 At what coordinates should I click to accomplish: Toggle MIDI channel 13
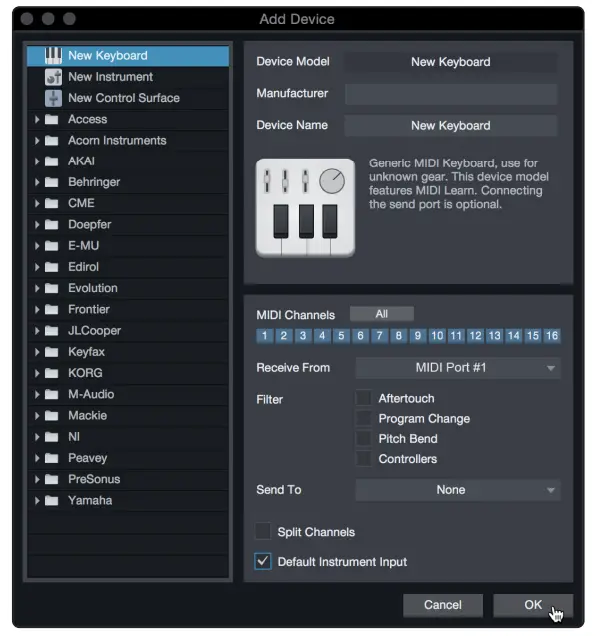tap(494, 336)
